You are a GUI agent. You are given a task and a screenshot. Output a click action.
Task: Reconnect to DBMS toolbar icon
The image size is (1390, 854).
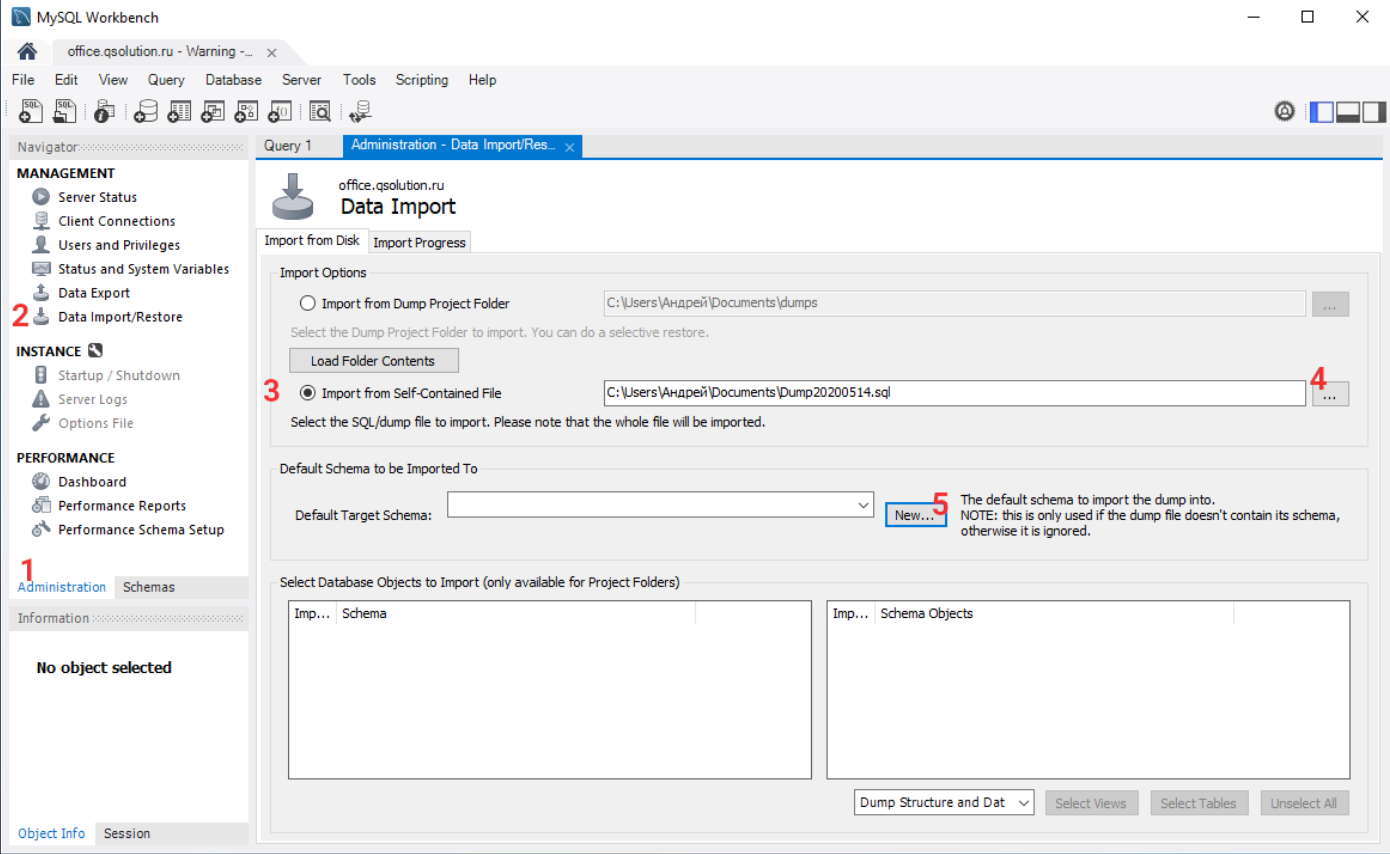pyautogui.click(x=360, y=112)
